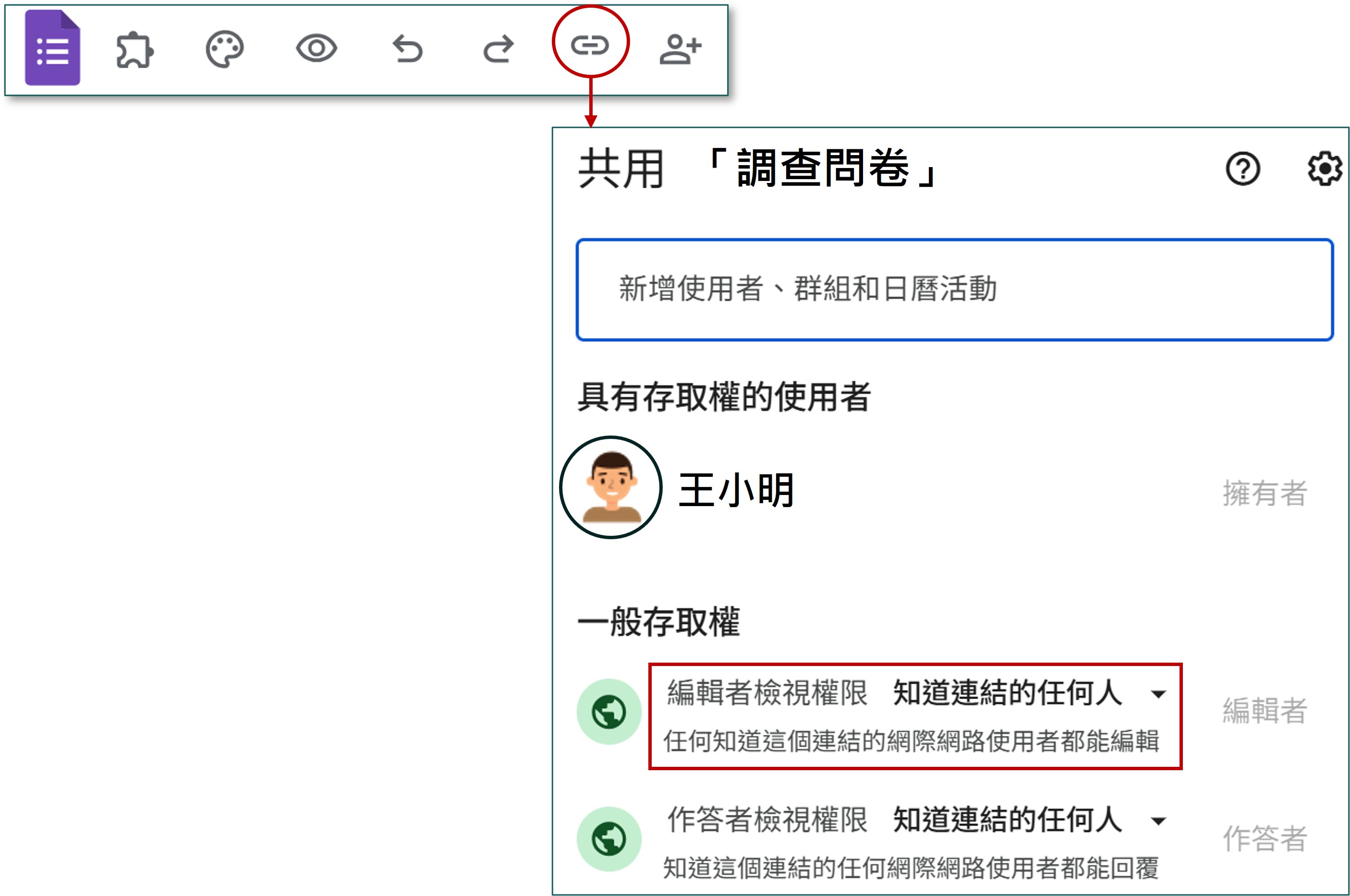Click the dropdown arrow beside responder 知道連結的任何人
Image resolution: width=1350 pixels, height=896 pixels.
pos(1158,822)
